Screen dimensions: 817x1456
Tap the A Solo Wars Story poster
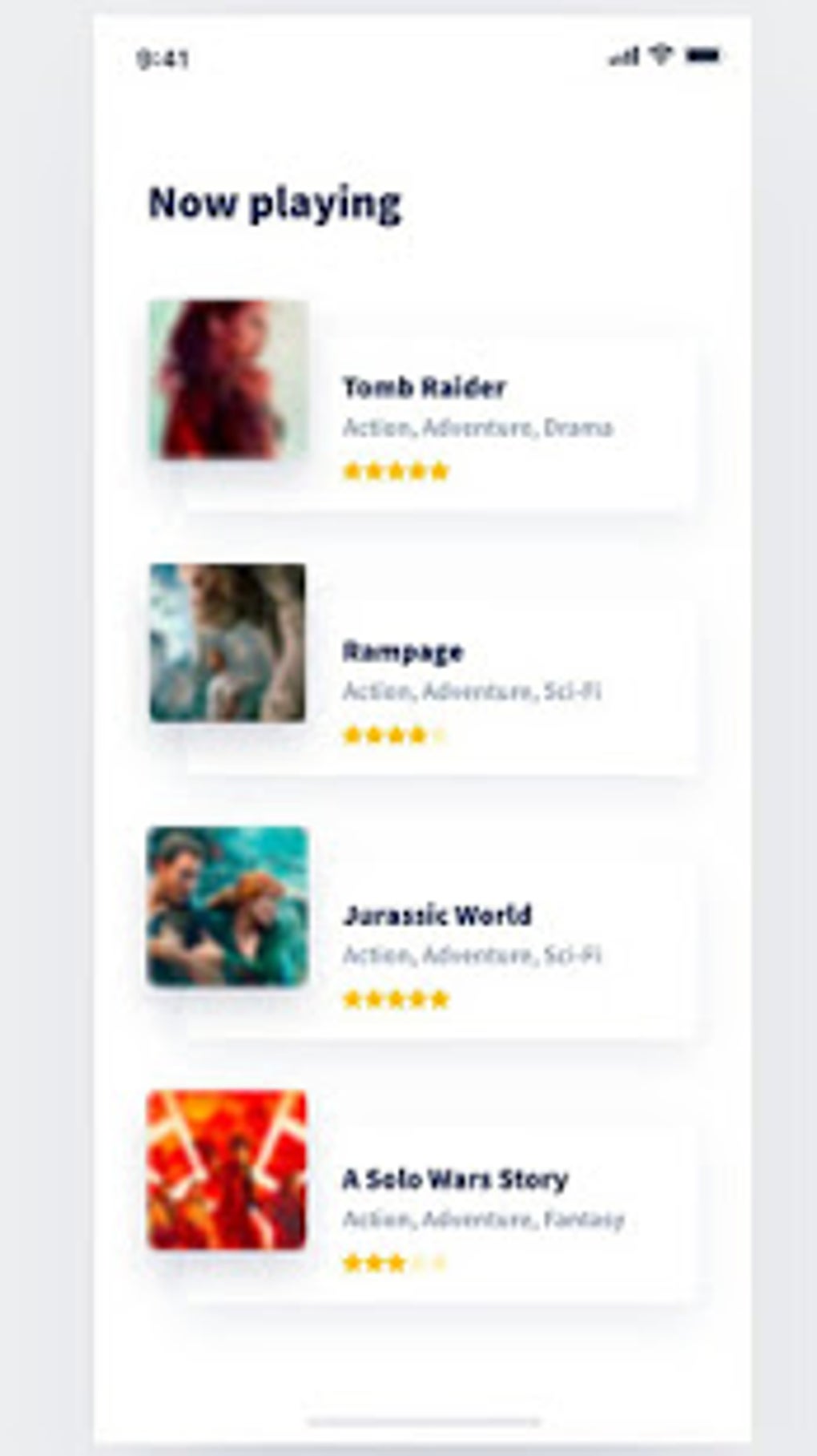coord(227,1170)
